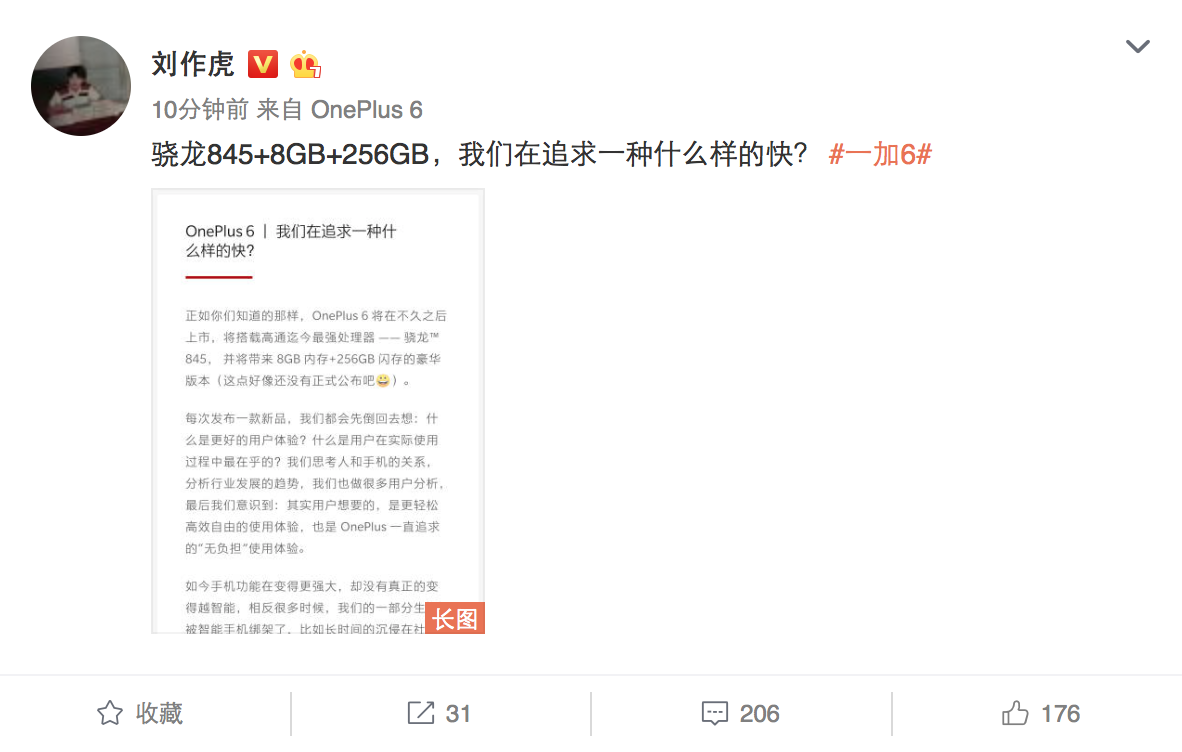1182x752 pixels.
Task: Click the 10分钟前 timestamp
Action: [200, 110]
